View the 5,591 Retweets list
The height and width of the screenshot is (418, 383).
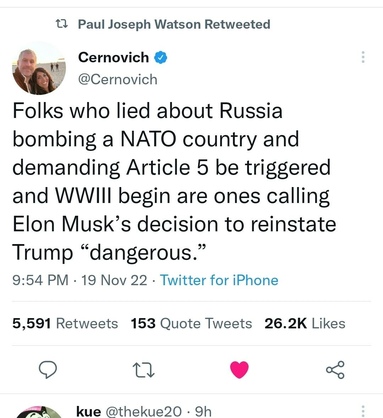pyautogui.click(x=65, y=323)
